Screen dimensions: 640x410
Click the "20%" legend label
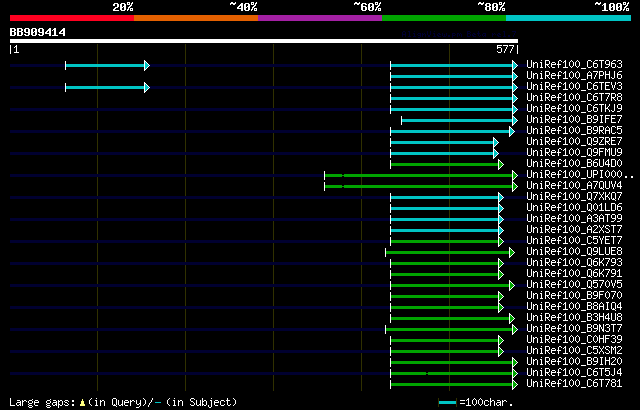coord(123,7)
